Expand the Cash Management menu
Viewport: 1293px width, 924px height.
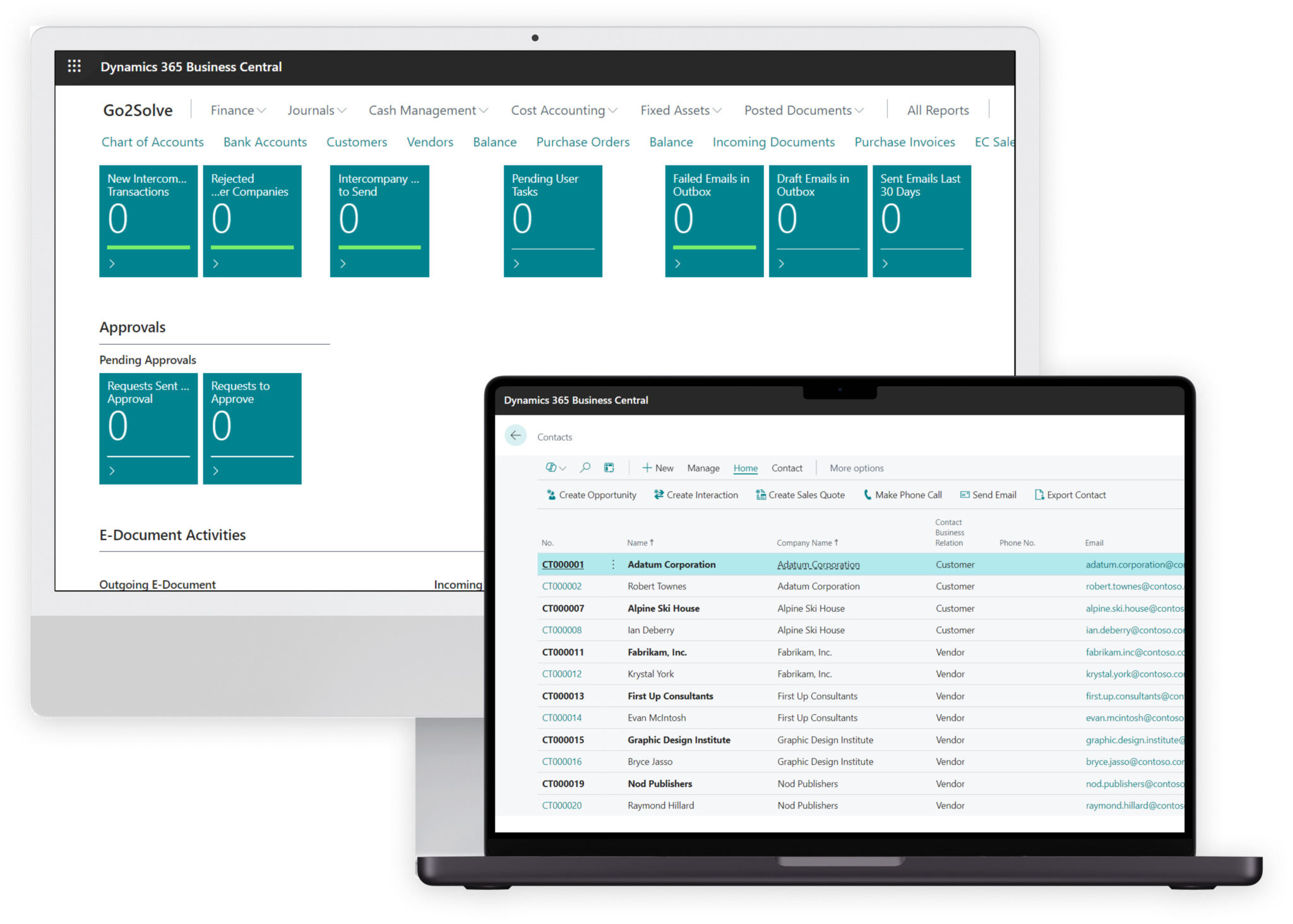(428, 110)
